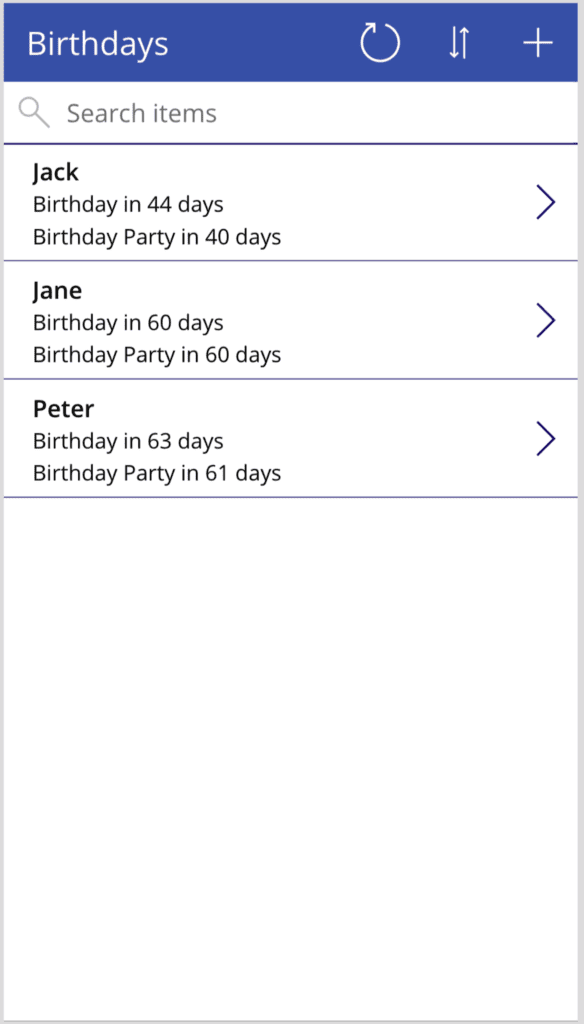Select the Jack list entry name
584x1024 pixels.
(56, 172)
